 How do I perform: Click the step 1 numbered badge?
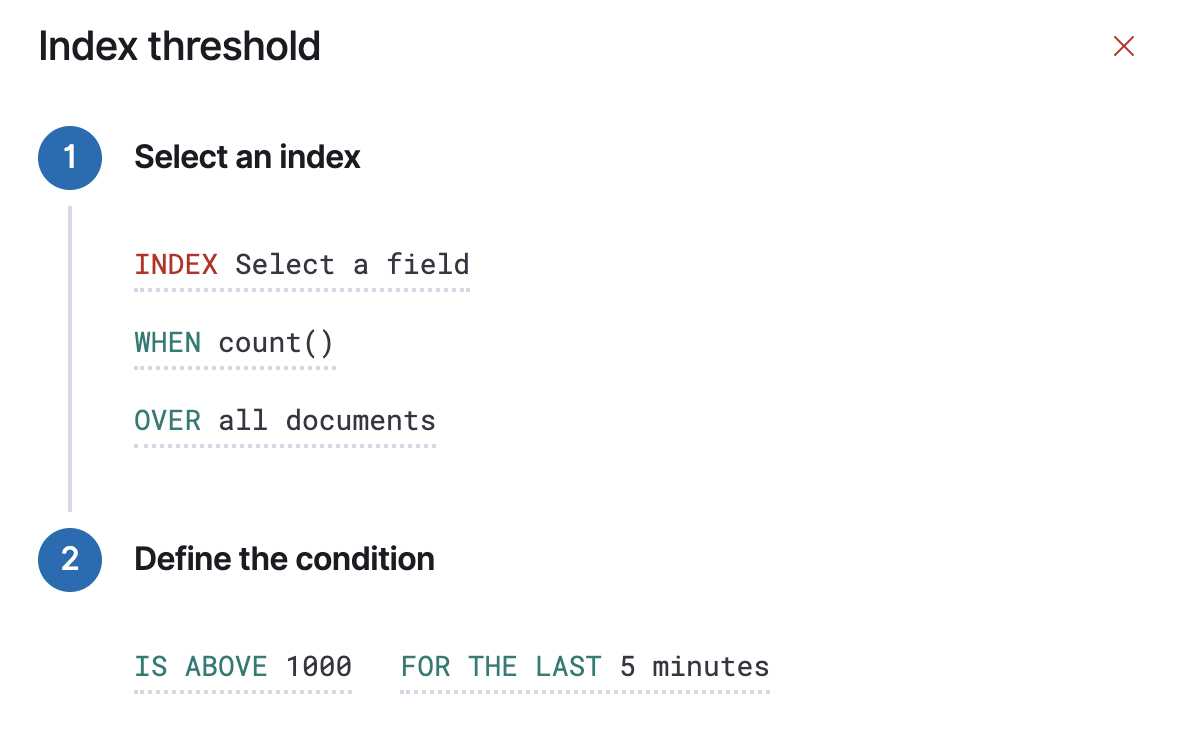point(70,158)
